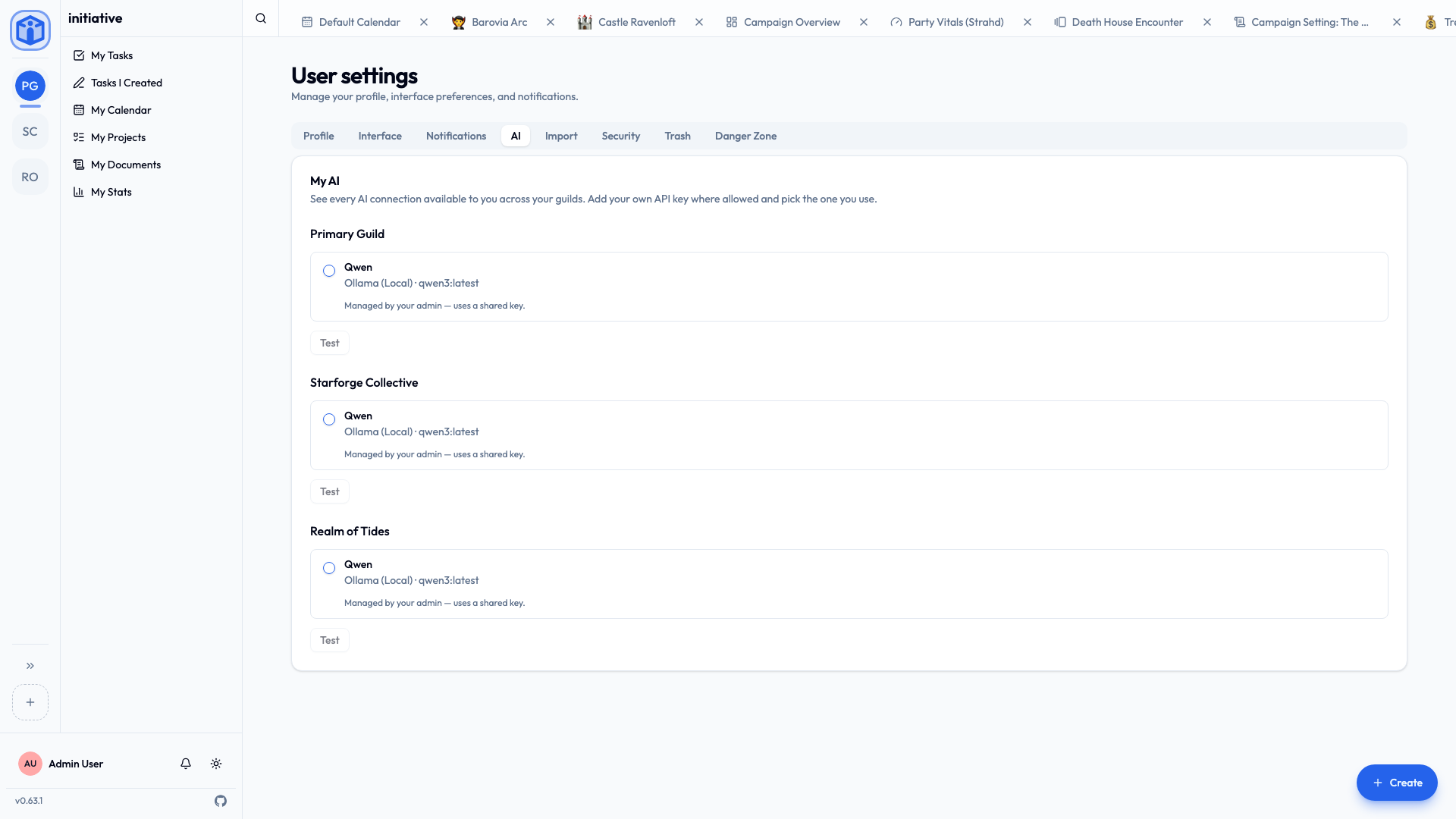Switch to the Interface settings tab
Screen dimensions: 1456x819
pyautogui.click(x=380, y=136)
